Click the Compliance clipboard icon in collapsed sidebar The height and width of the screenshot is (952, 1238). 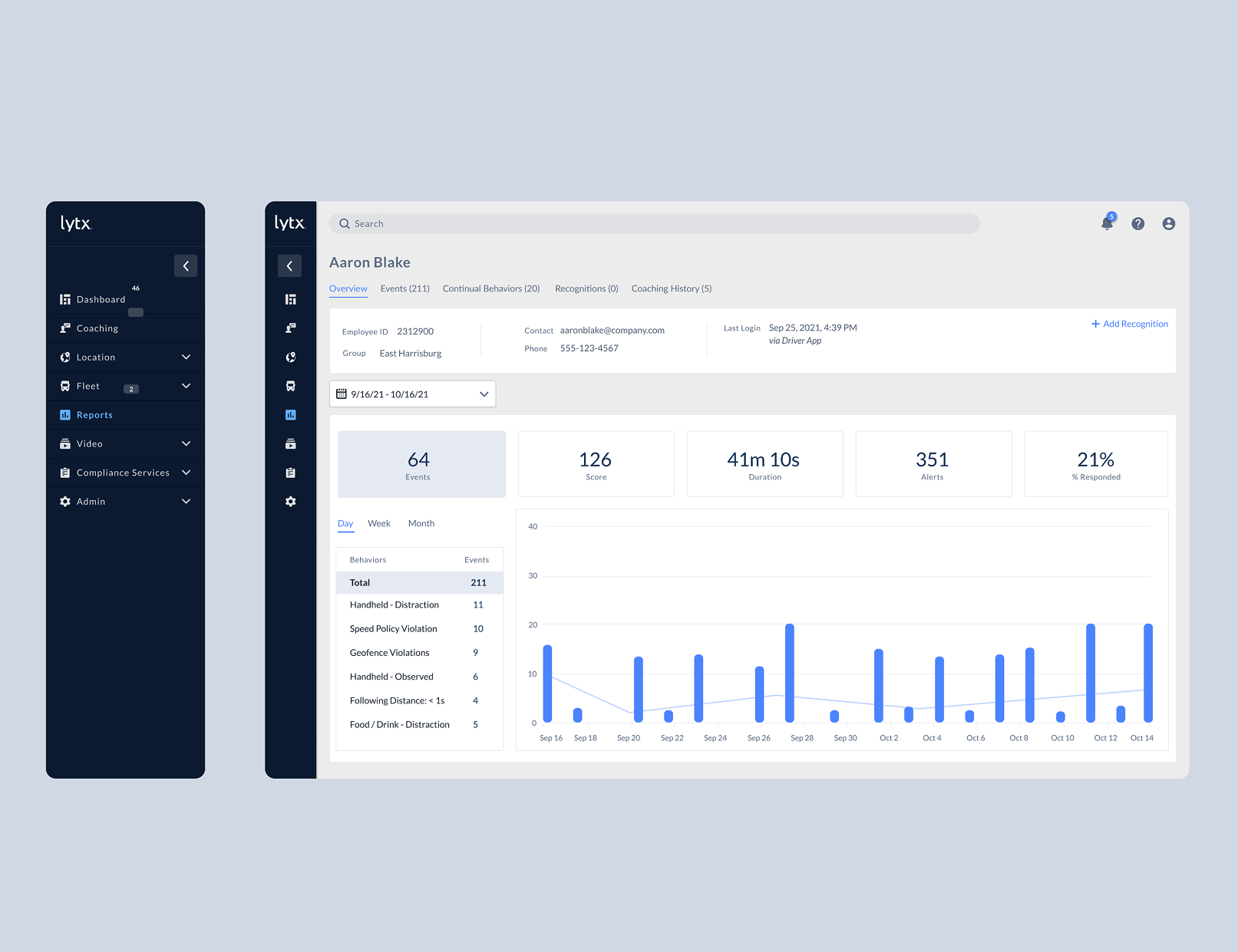(x=290, y=473)
